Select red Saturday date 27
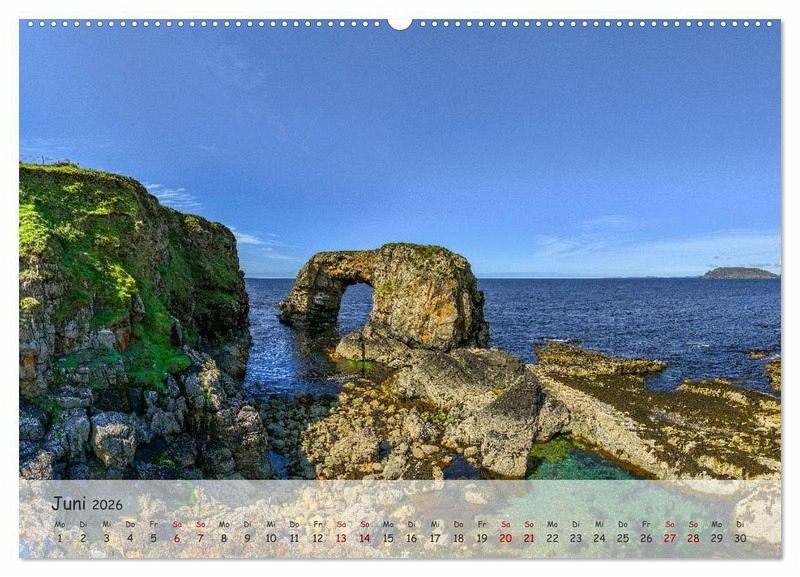Screen dimensions: 800x577 click(670, 538)
